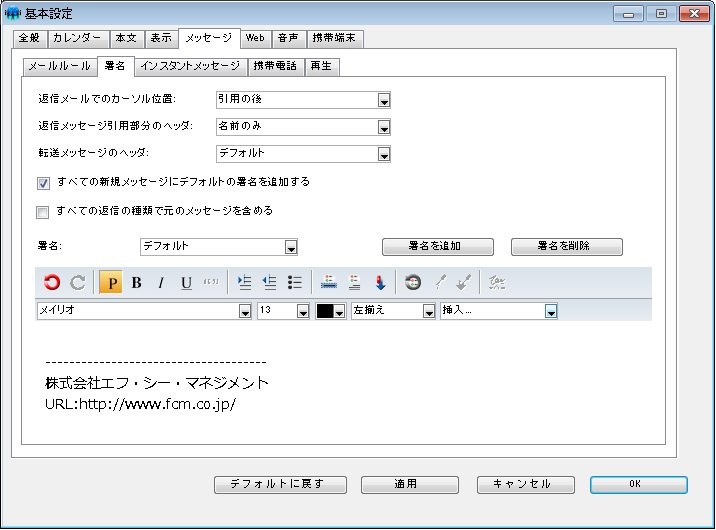Screen dimensions: 716x530
Task: Select the 署名 sub-tab
Action: tap(115, 66)
